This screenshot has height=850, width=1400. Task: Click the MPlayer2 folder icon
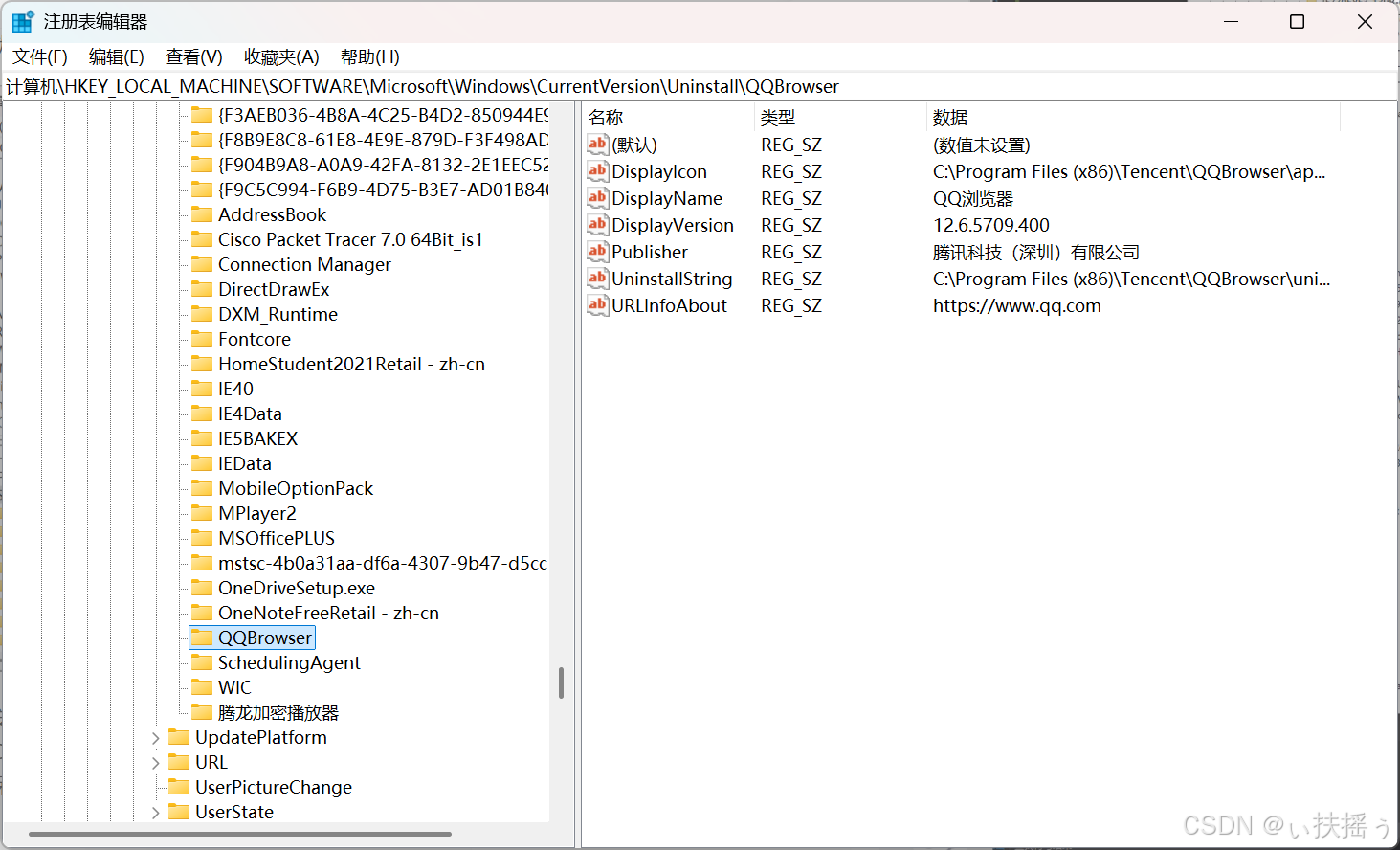202,513
